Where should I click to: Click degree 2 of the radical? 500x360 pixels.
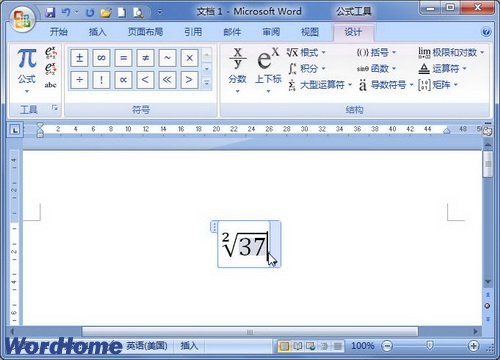[226, 237]
